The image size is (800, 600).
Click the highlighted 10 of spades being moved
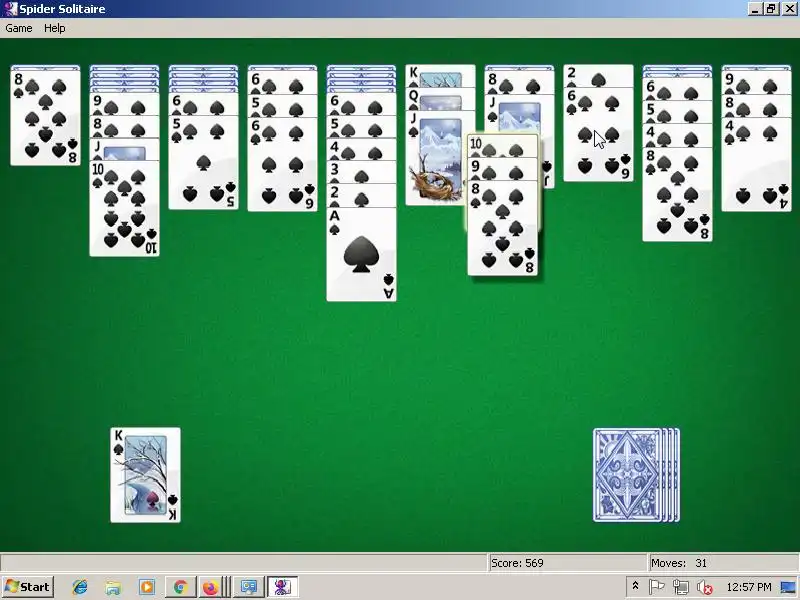pyautogui.click(x=503, y=146)
